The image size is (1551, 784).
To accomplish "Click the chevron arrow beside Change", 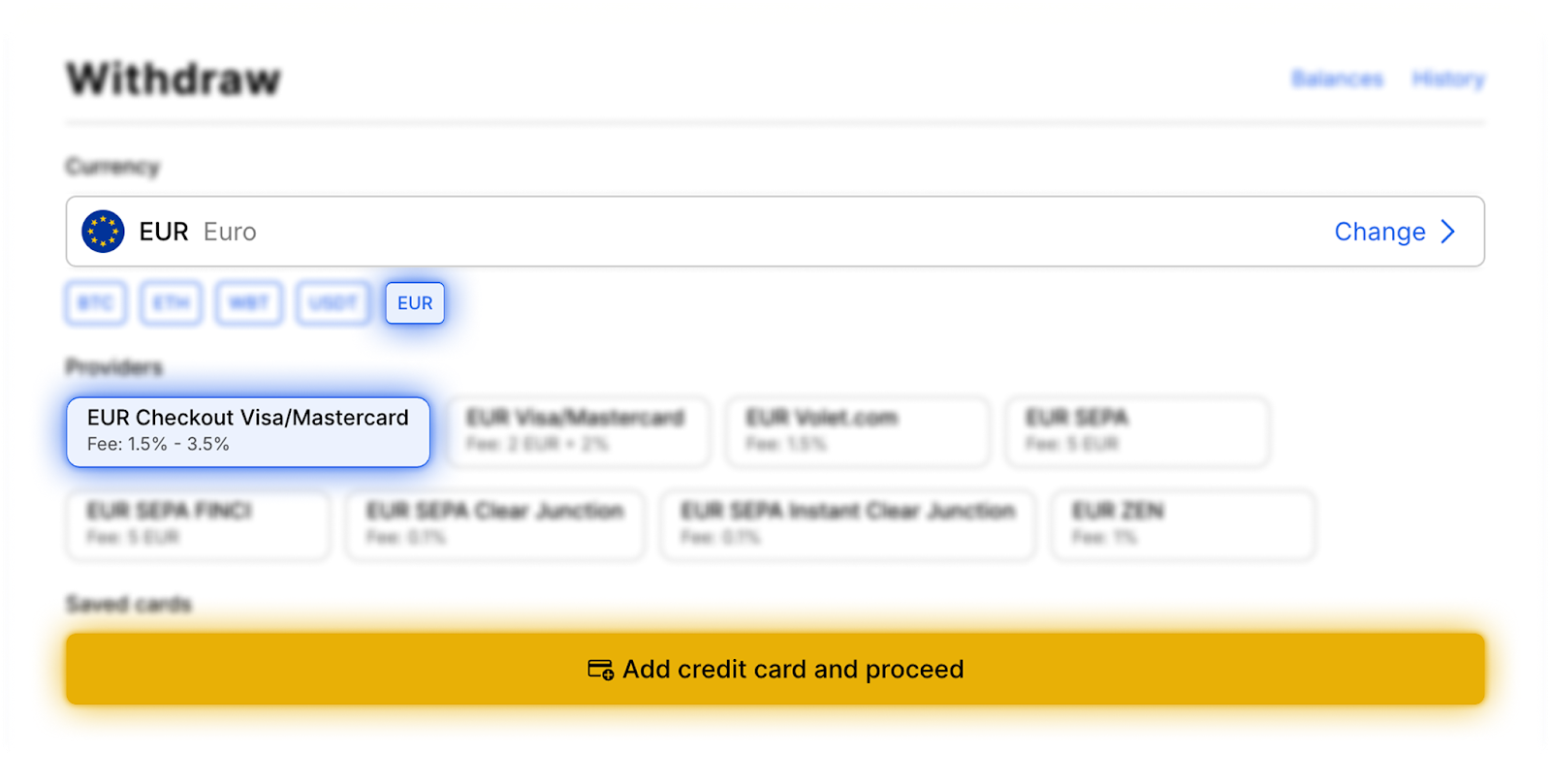I will (1448, 232).
